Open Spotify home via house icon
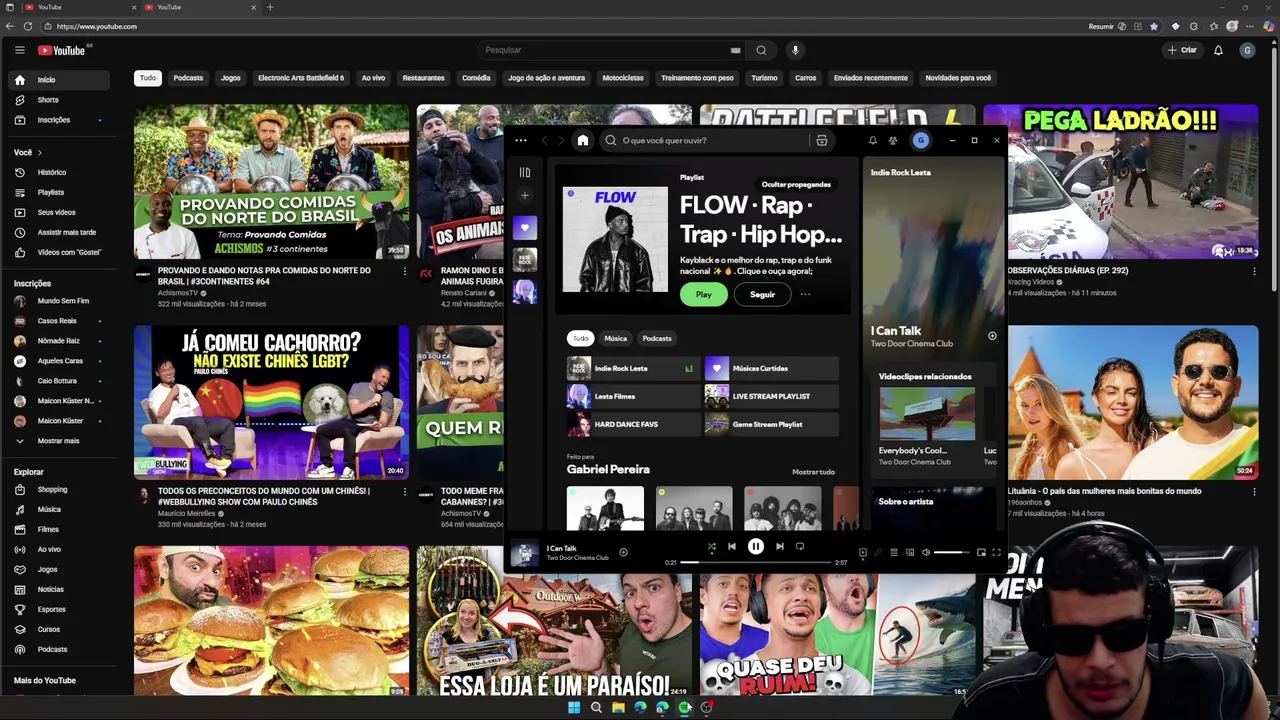1280x720 pixels. [583, 140]
